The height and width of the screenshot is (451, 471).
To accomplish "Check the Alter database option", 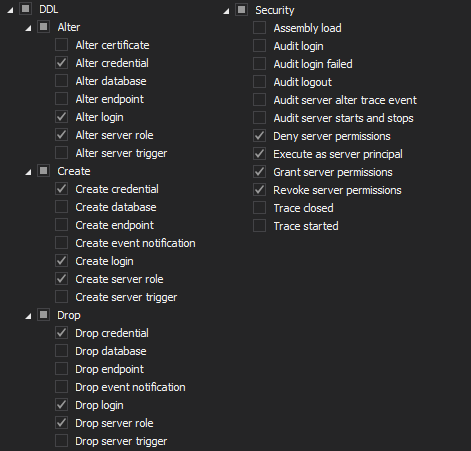I will pyautogui.click(x=61, y=81).
